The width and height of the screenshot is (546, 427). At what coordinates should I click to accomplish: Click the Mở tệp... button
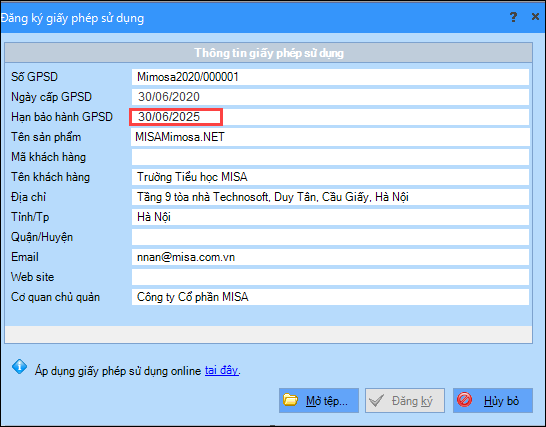[x=319, y=401]
